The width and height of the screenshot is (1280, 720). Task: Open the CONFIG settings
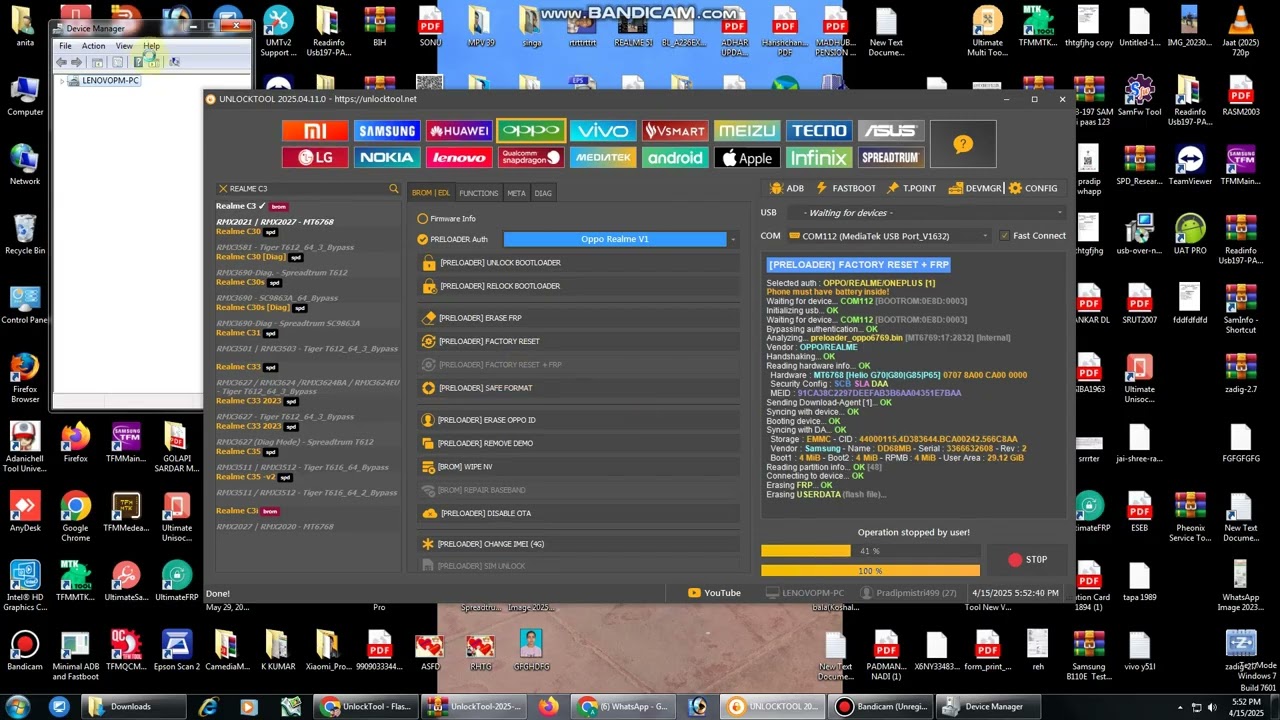pyautogui.click(x=1033, y=188)
